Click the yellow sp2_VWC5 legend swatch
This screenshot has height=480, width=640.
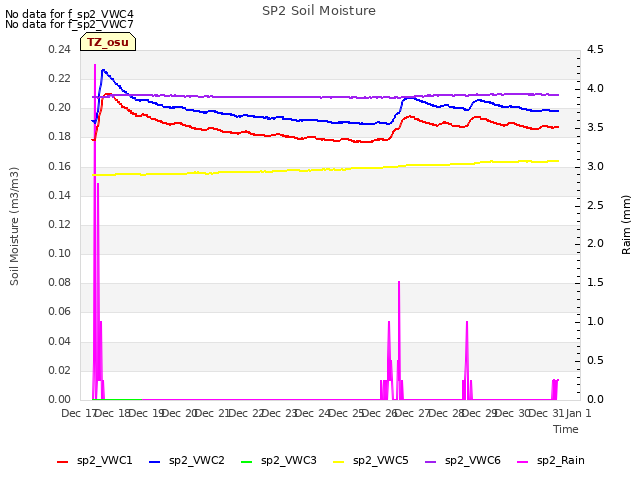coord(338,462)
